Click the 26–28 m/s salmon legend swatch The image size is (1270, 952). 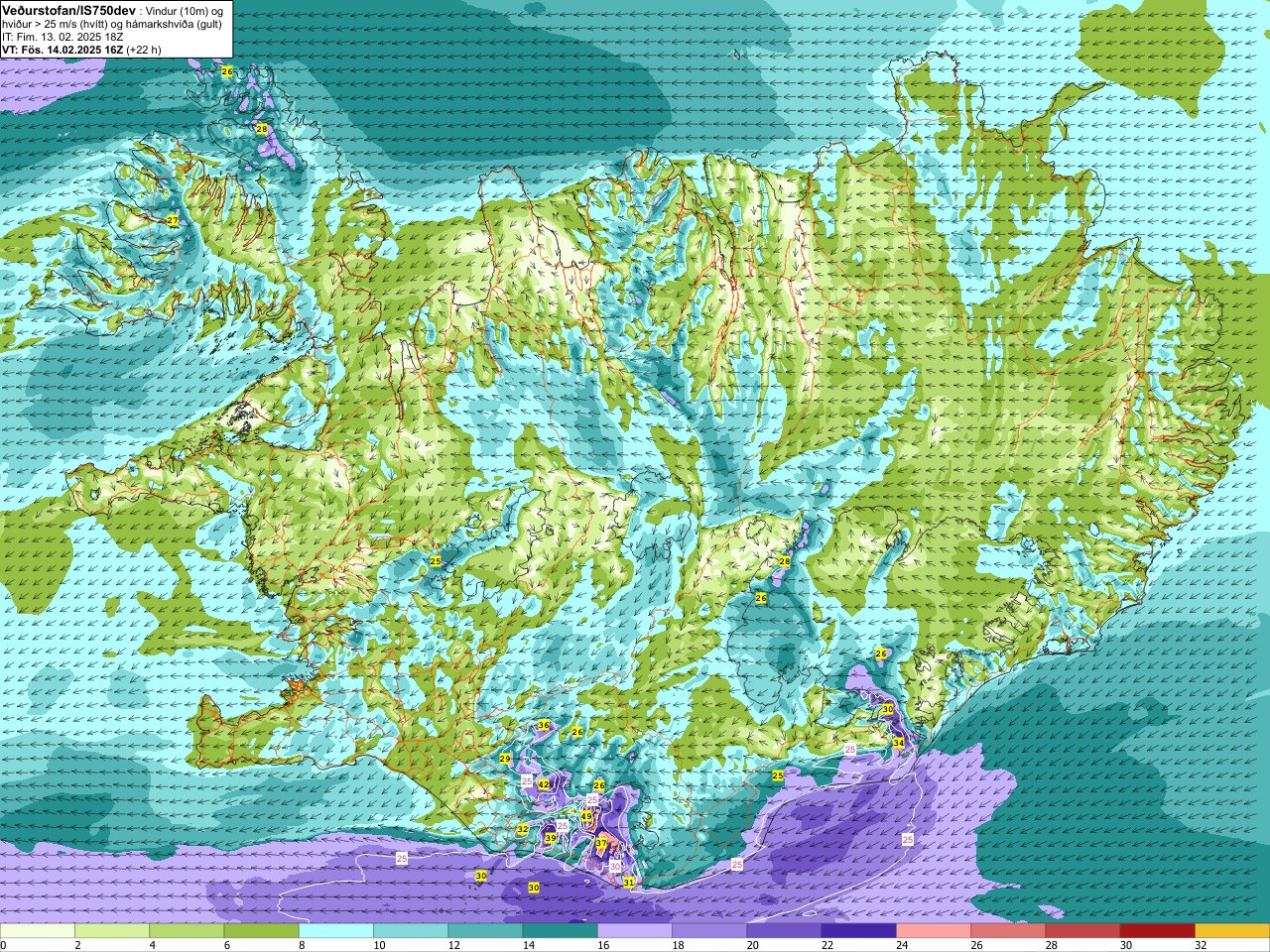pyautogui.click(x=1008, y=931)
